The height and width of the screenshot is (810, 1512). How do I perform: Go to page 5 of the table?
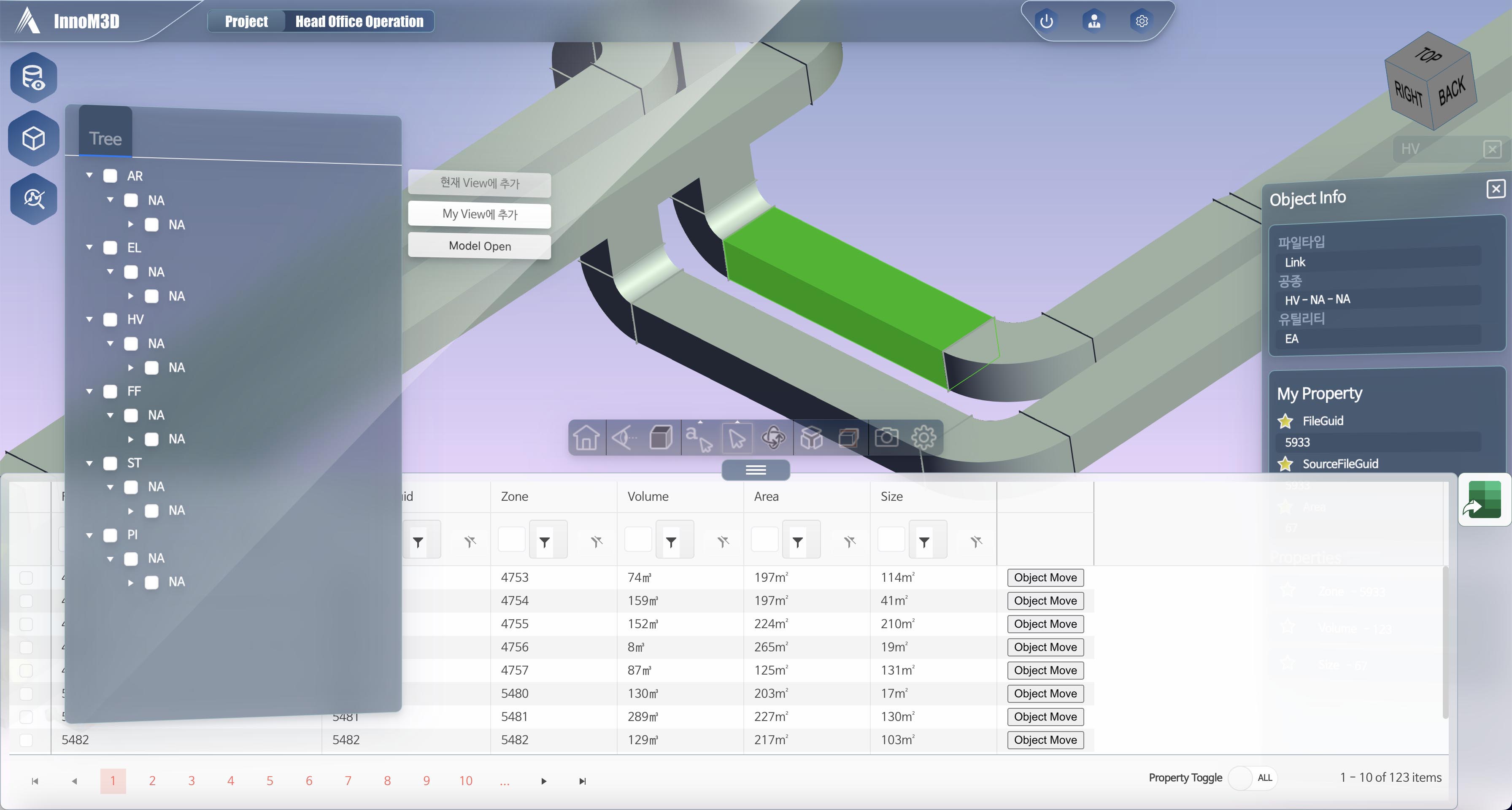[270, 781]
